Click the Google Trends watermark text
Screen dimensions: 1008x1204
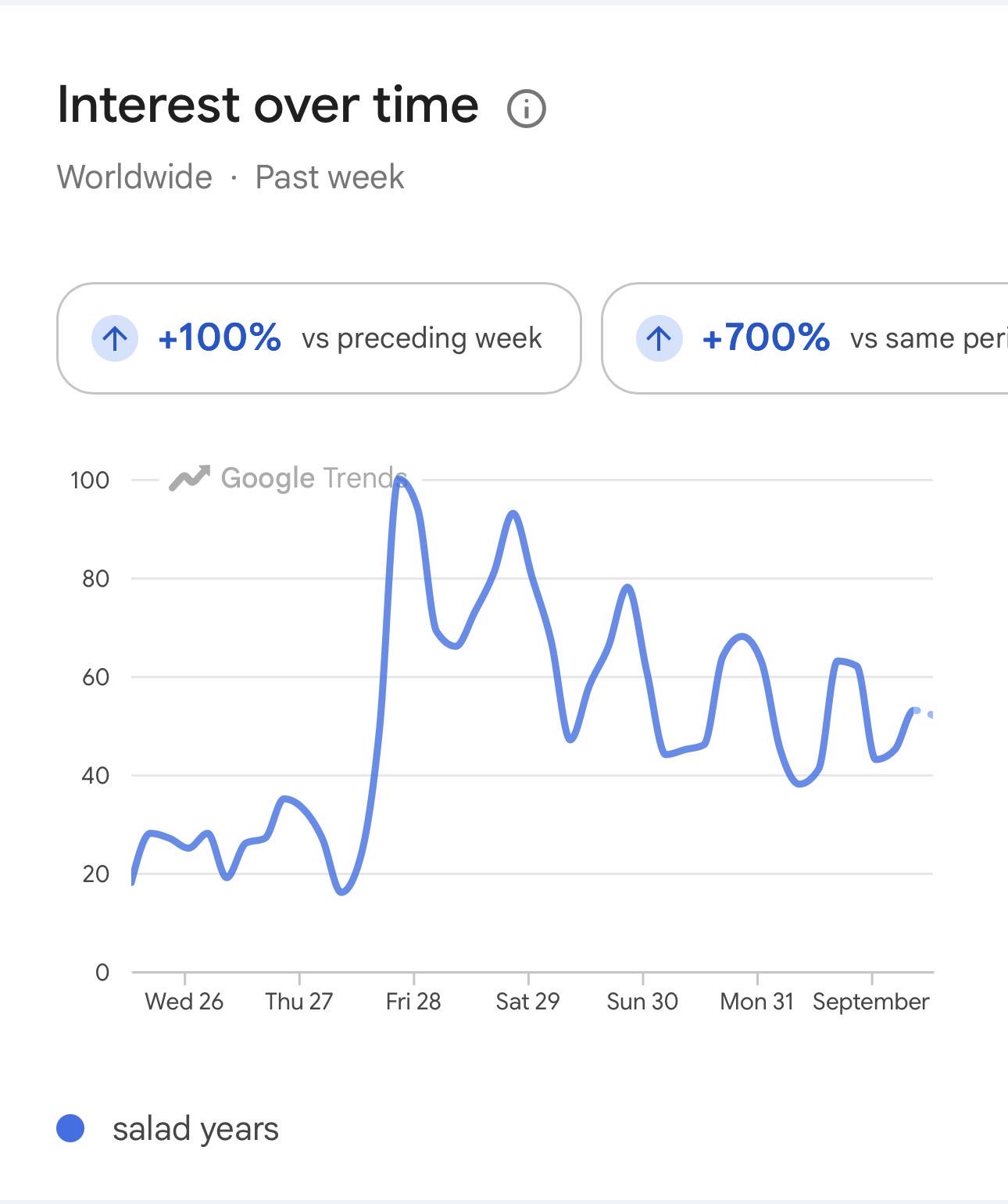pos(314,477)
